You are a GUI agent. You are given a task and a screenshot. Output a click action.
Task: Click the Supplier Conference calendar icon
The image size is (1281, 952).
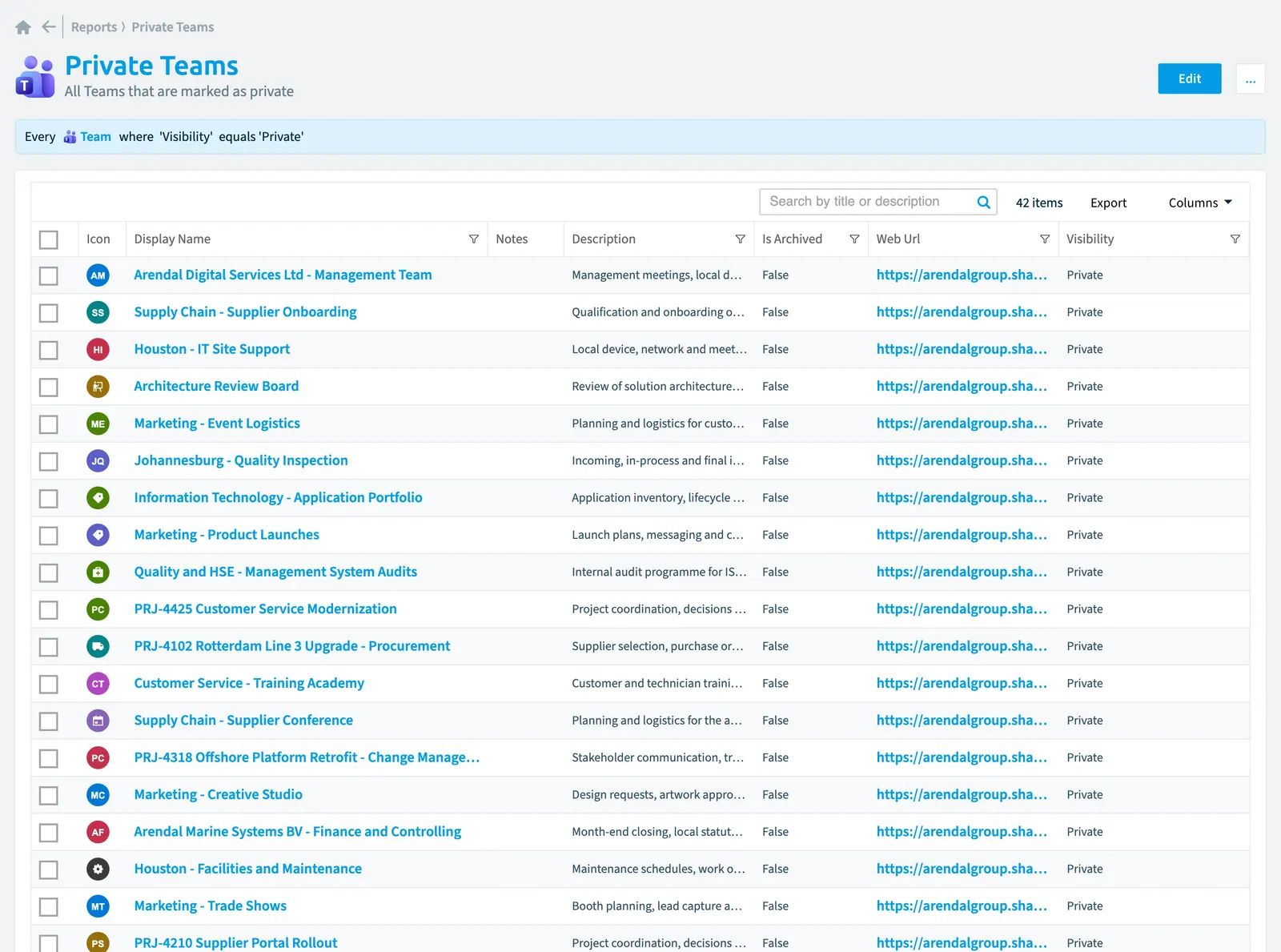[x=98, y=721]
